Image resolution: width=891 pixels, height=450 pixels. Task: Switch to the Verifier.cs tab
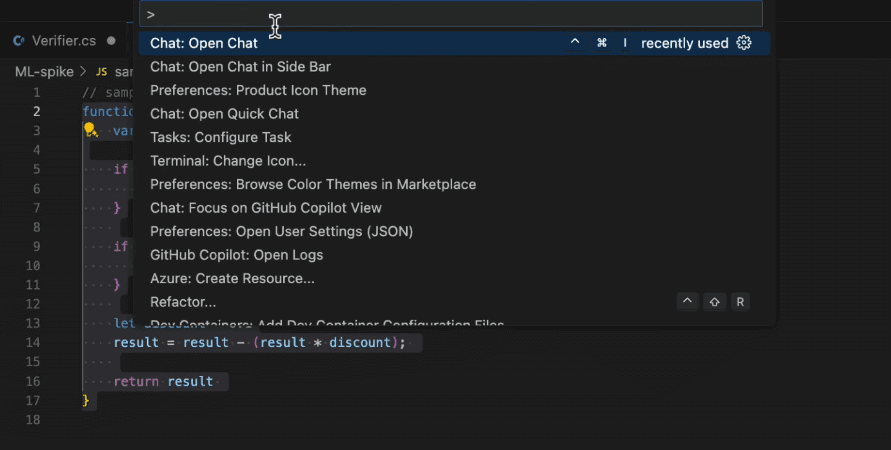click(64, 41)
